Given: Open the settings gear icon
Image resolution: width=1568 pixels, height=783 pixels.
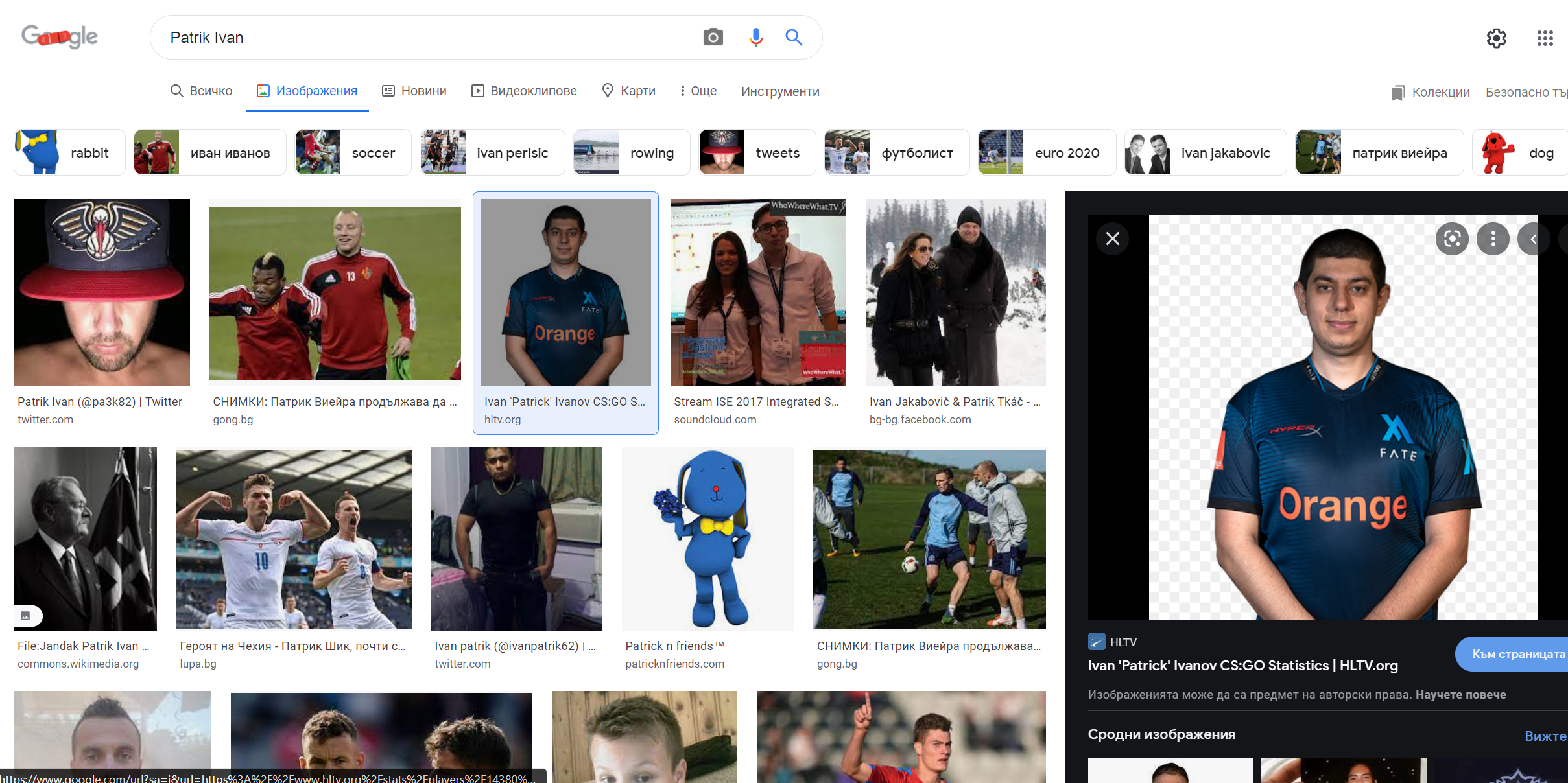Looking at the screenshot, I should tap(1496, 38).
